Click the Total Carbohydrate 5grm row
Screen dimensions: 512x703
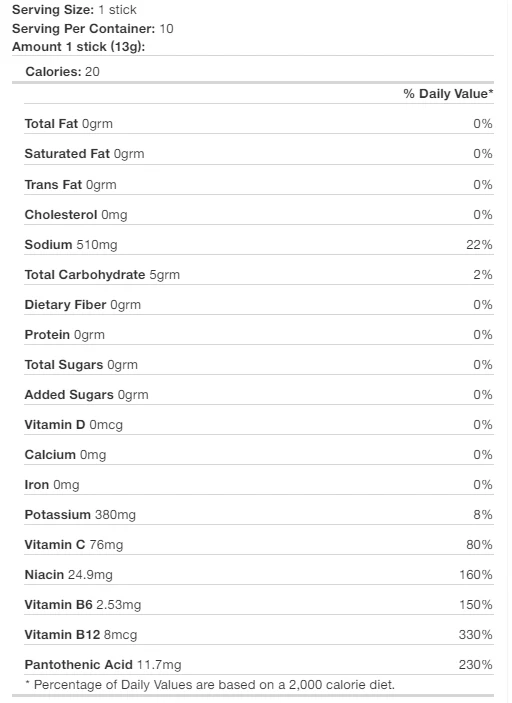pos(259,274)
